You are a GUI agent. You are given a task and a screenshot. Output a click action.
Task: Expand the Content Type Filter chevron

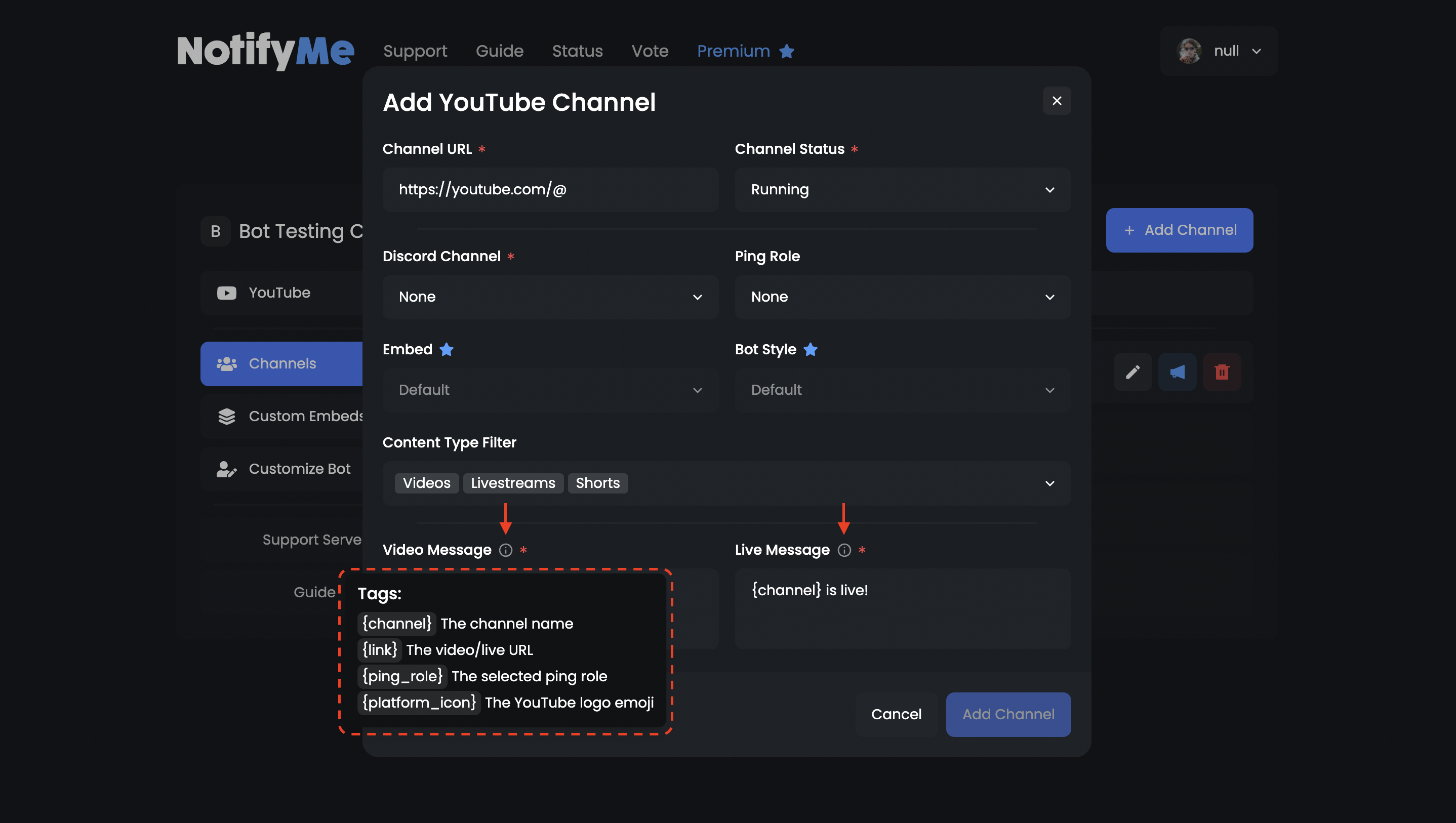pyautogui.click(x=1049, y=483)
